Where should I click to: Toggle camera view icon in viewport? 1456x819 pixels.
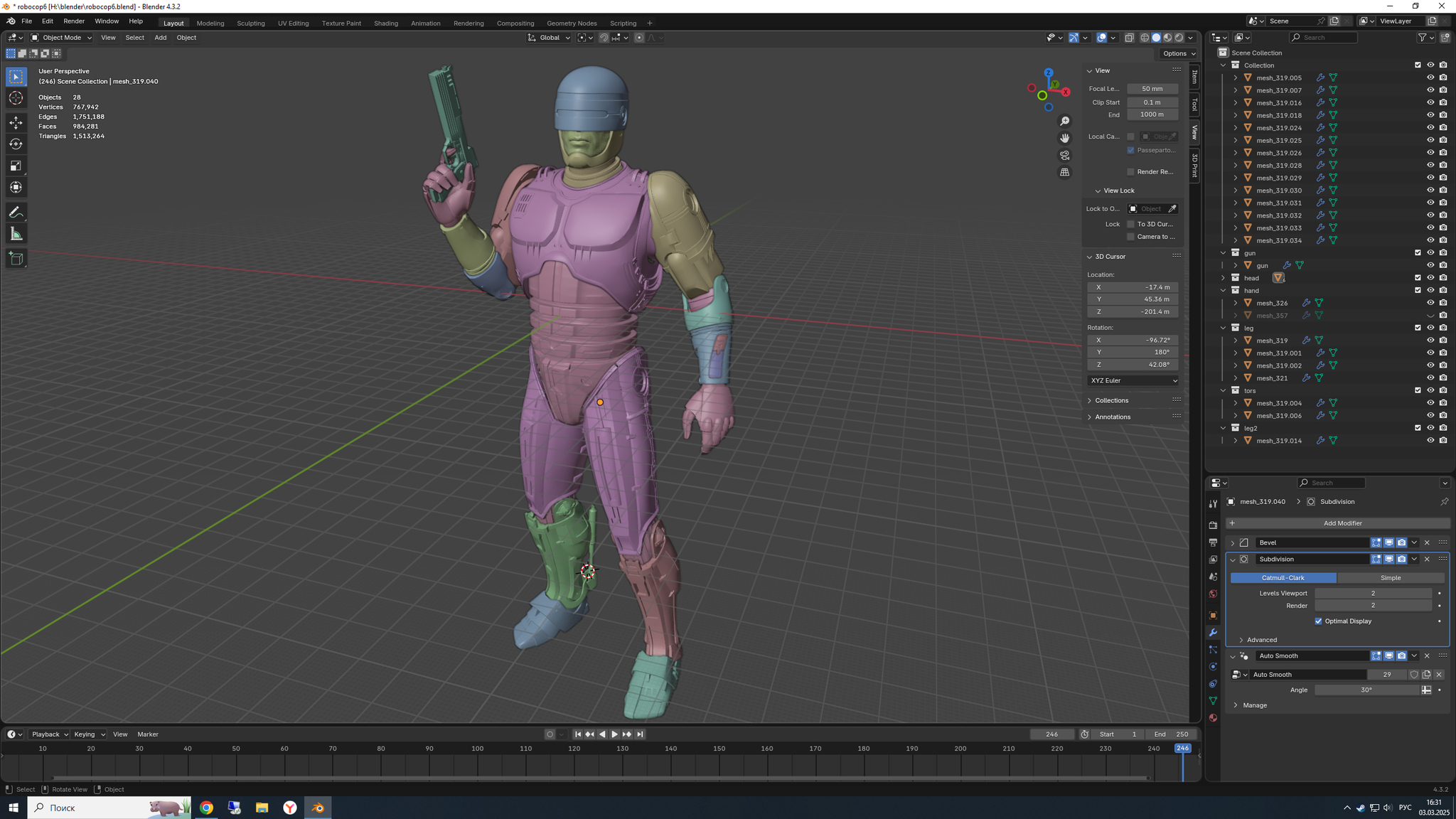1064,155
